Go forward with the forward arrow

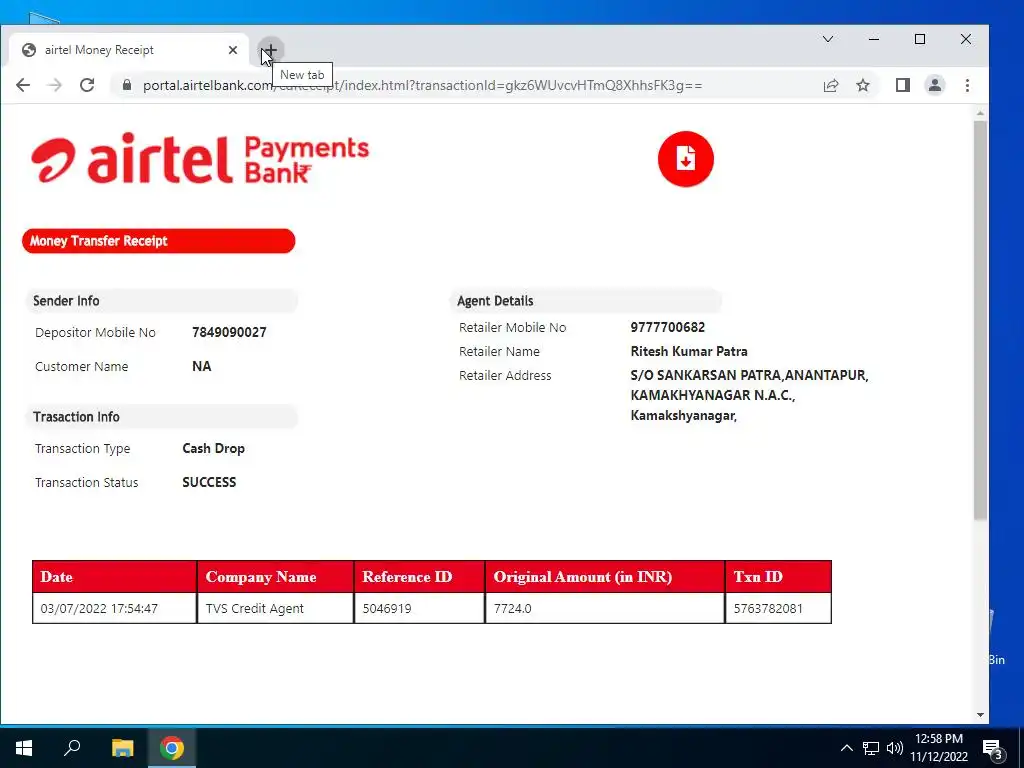pos(55,85)
